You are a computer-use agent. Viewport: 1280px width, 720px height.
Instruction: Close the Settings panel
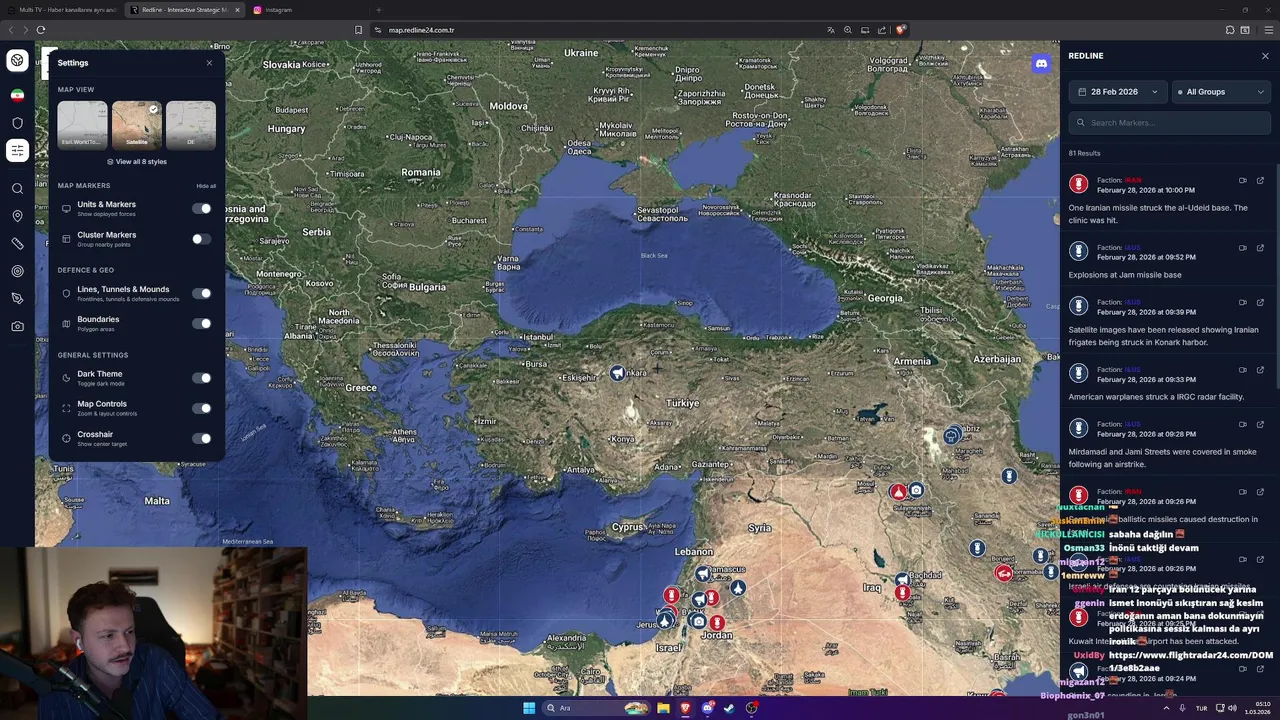(209, 63)
